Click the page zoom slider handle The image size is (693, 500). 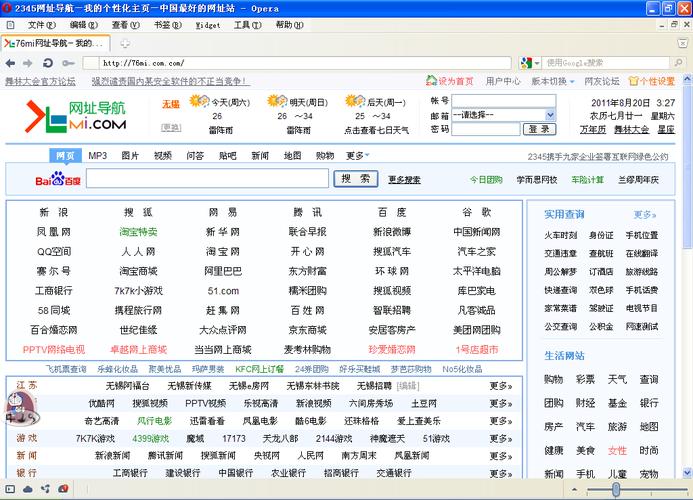click(616, 489)
